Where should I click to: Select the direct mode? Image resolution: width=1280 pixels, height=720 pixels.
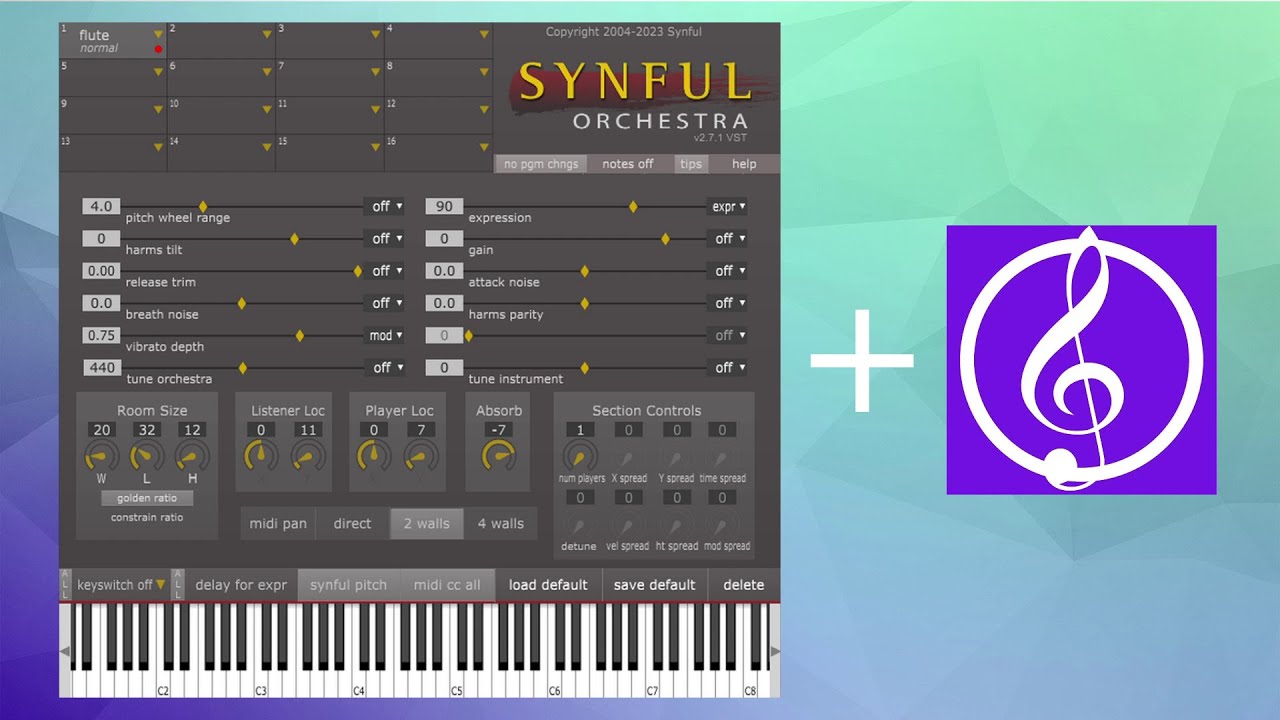click(352, 523)
